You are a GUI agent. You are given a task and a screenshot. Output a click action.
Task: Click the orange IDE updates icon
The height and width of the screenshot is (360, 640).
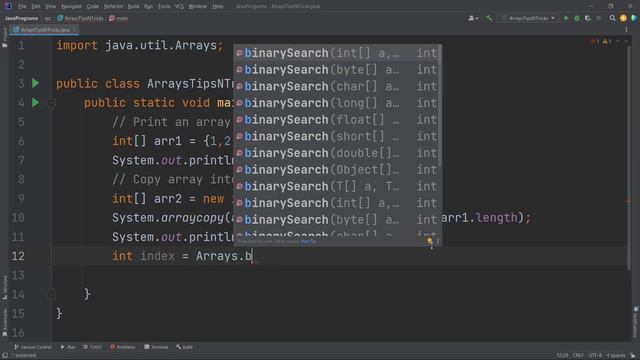tap(623, 18)
